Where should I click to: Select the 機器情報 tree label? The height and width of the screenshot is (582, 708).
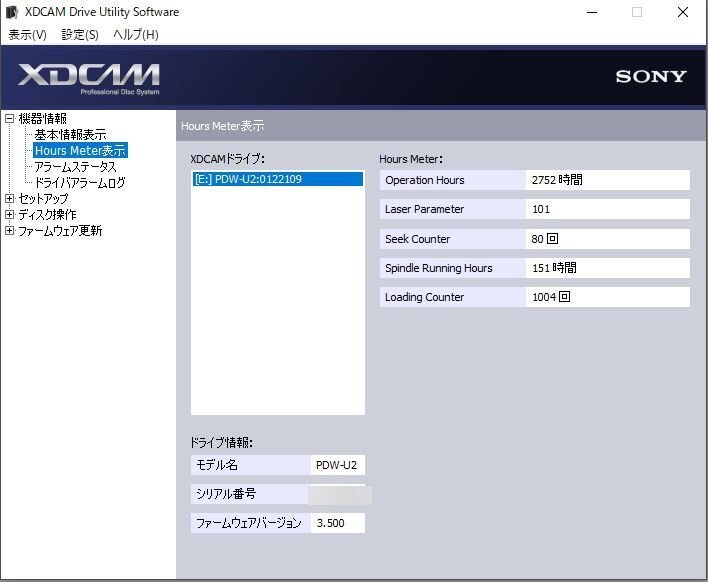(42, 119)
